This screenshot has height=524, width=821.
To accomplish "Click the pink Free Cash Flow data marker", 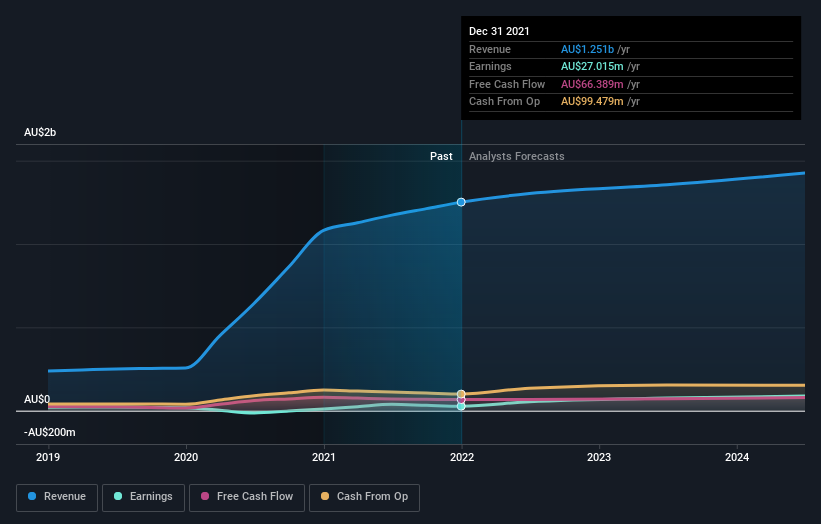I will tap(461, 400).
